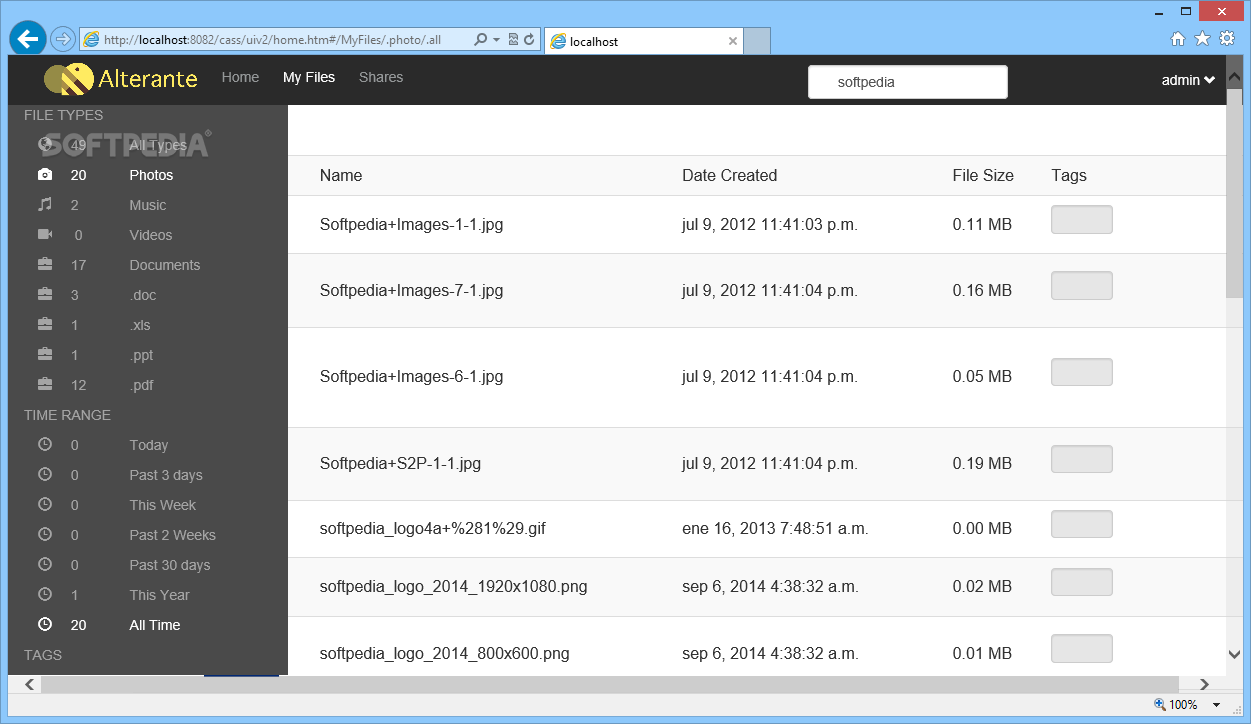Open file Softpedia+Images-7-1.jpg

(411, 291)
